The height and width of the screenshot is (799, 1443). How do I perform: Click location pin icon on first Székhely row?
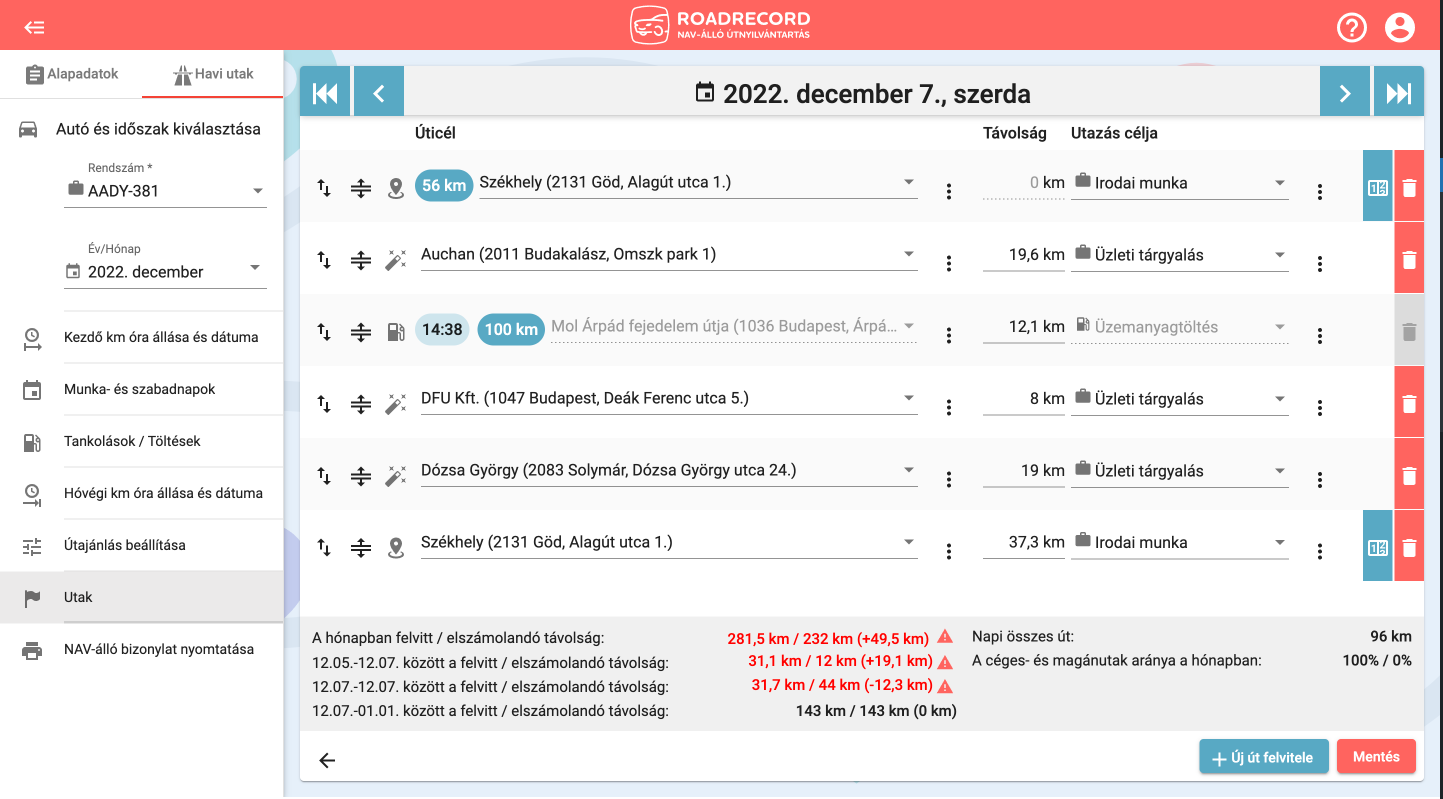tap(396, 188)
